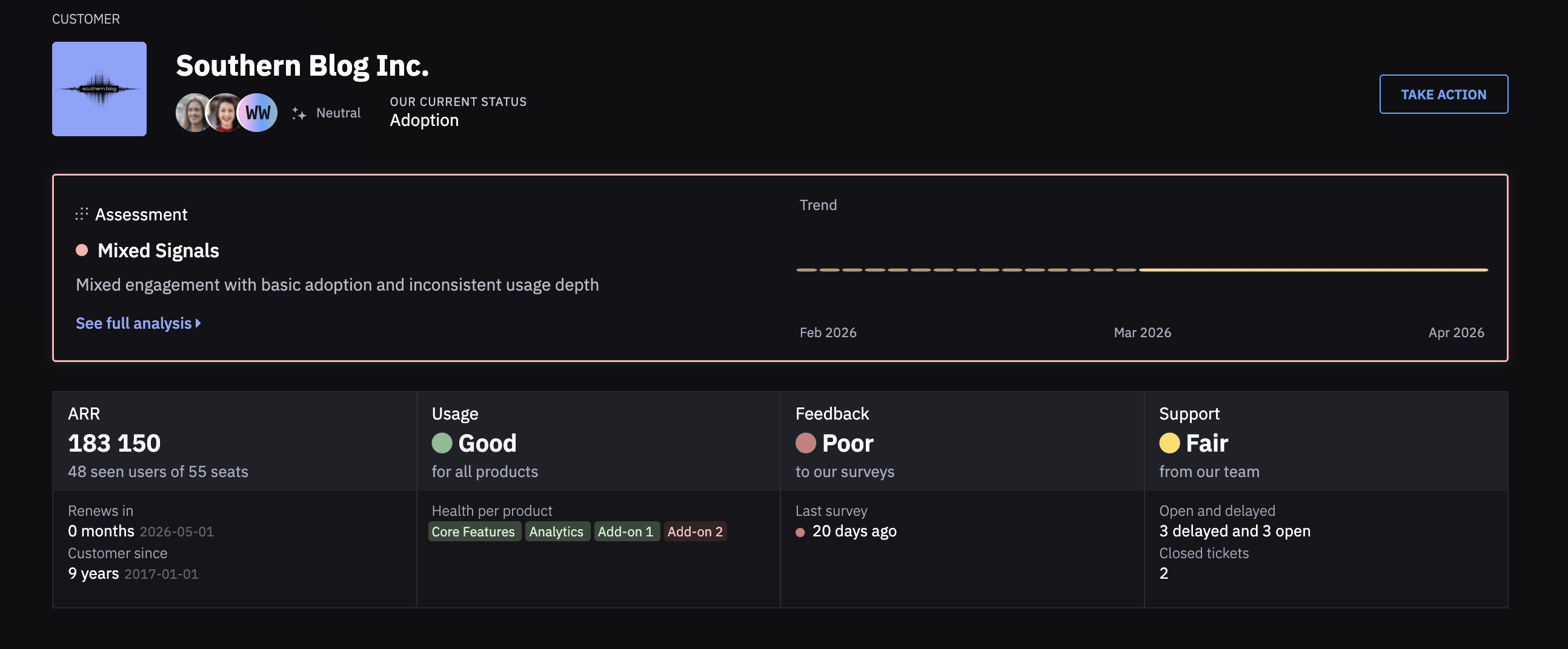Click the green Usage Good indicator
The width and height of the screenshot is (1568, 649).
(x=442, y=443)
